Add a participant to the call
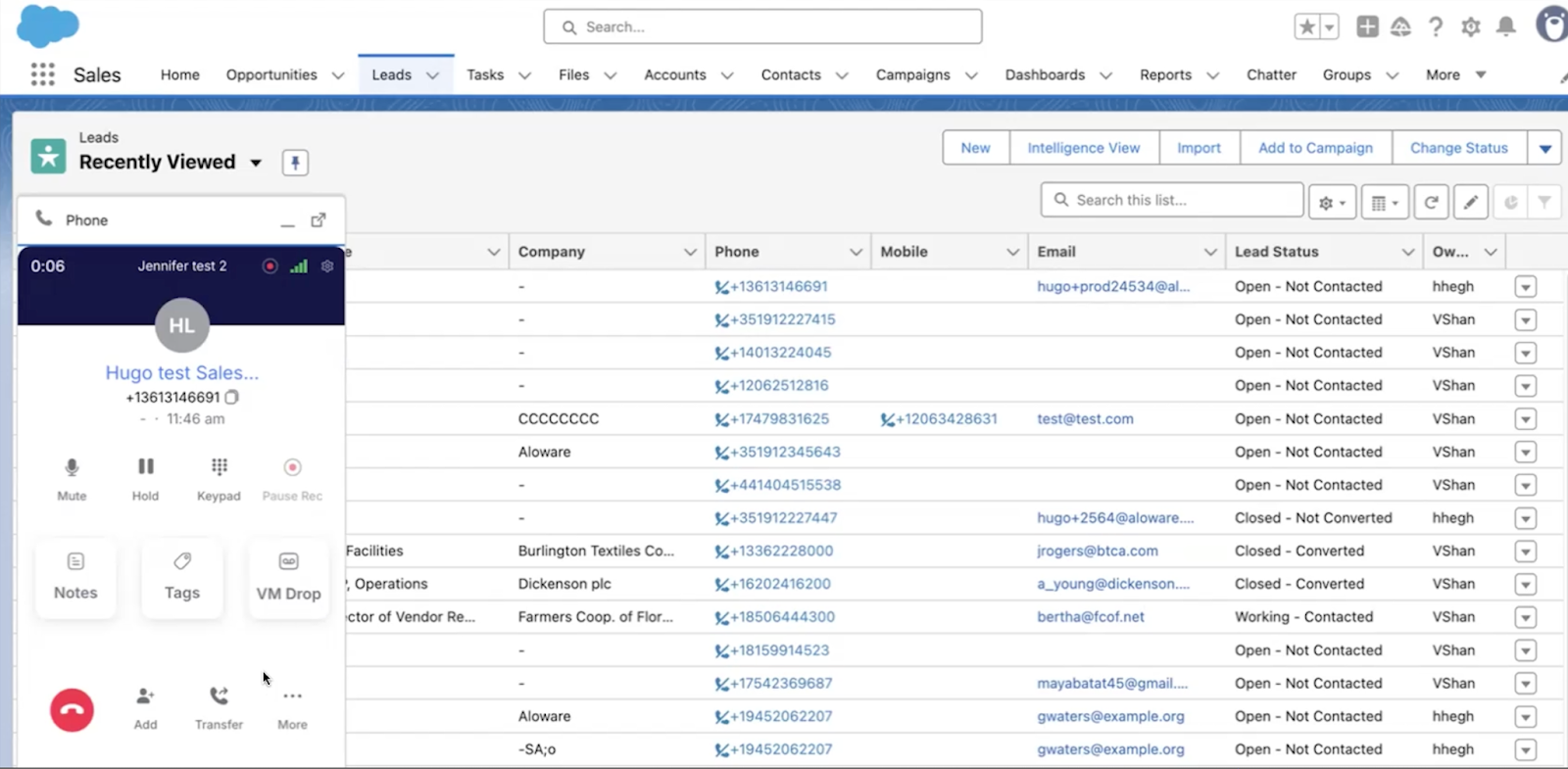This screenshot has width=1568, height=769. tap(145, 707)
